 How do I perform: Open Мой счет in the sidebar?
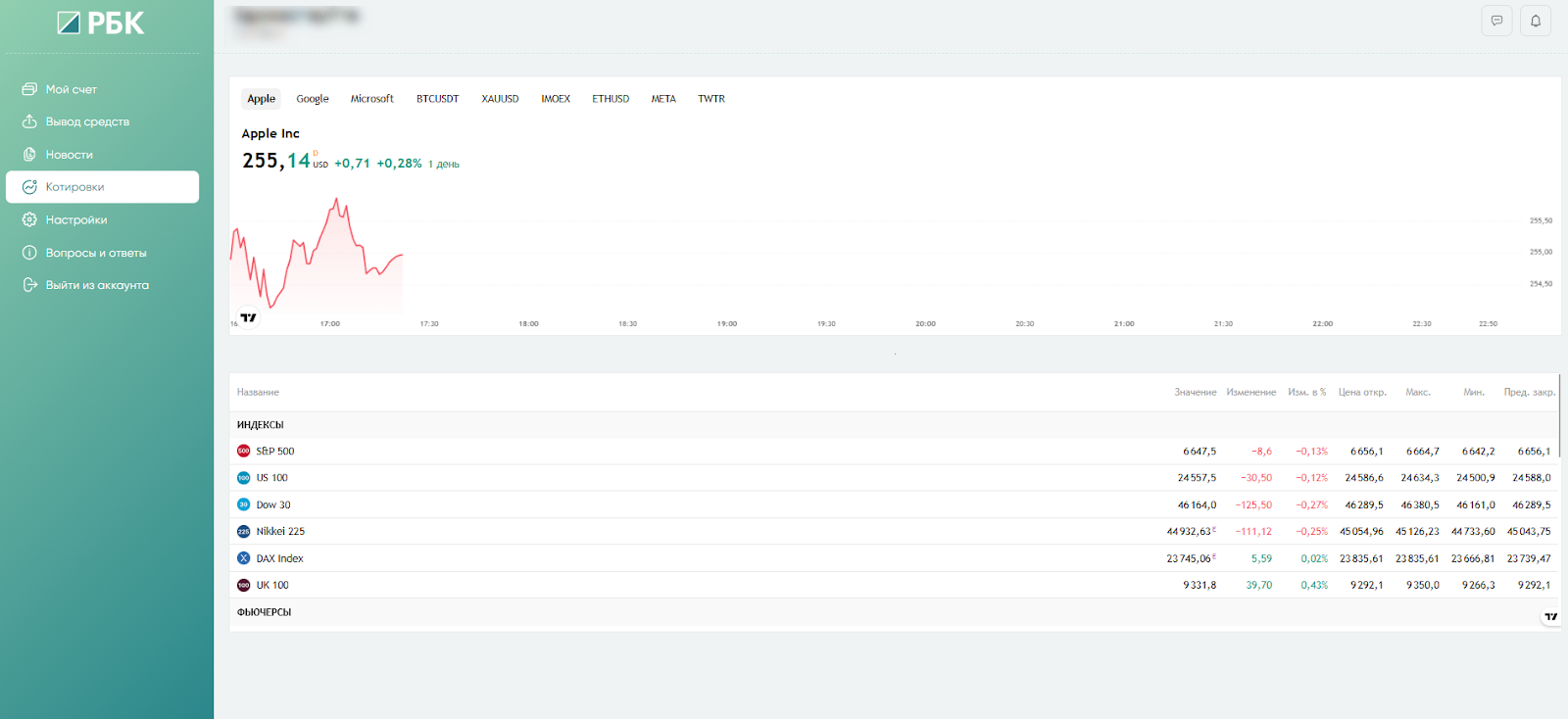click(x=103, y=89)
